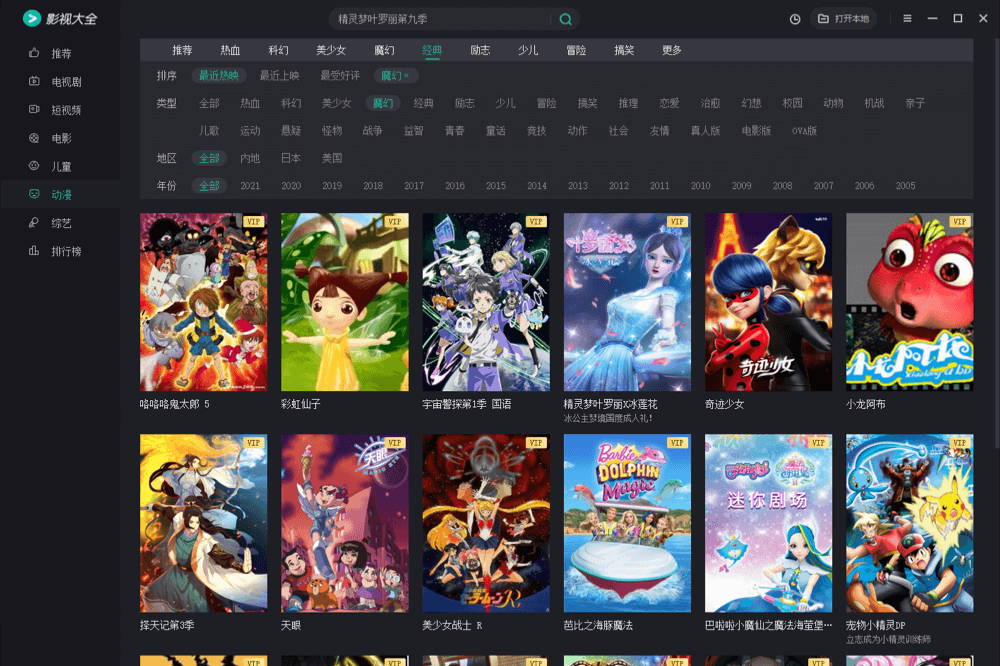This screenshot has height=666, width=1000.
Task: Click the 打开本地 button
Action: point(844,19)
